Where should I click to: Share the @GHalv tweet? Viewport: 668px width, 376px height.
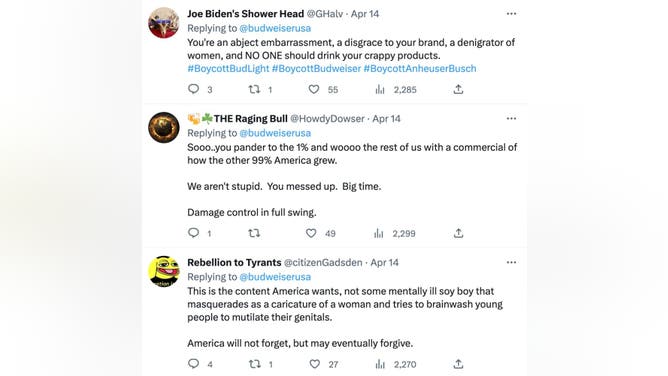(458, 89)
